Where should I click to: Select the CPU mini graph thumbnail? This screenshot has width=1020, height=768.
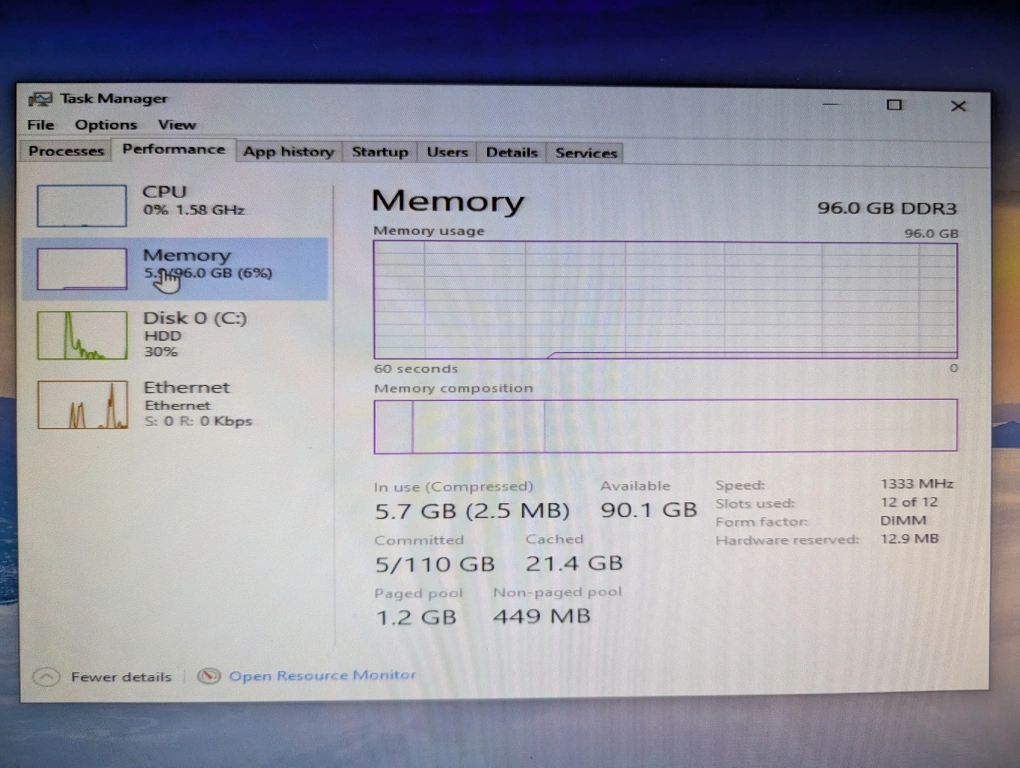[x=82, y=206]
